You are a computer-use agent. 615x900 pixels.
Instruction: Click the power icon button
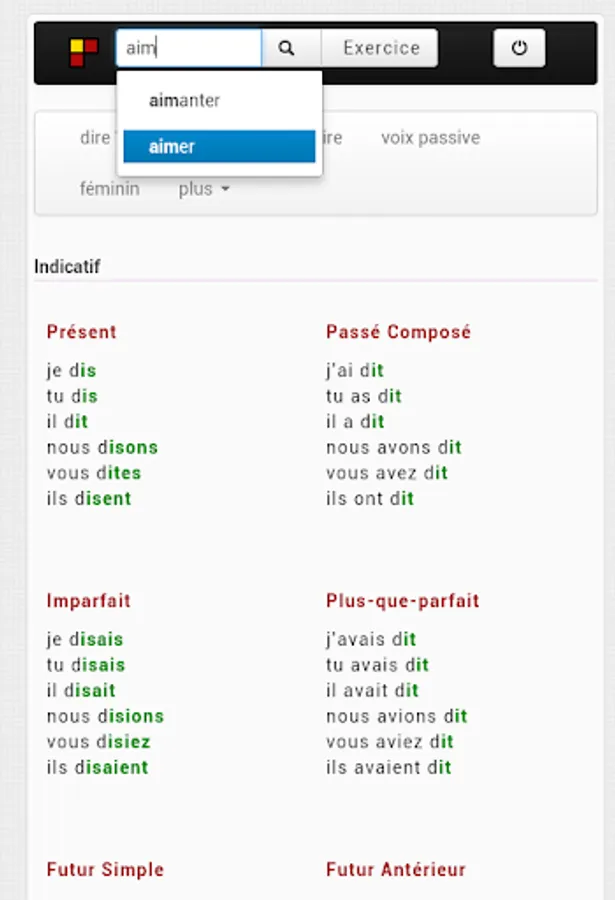tap(519, 48)
